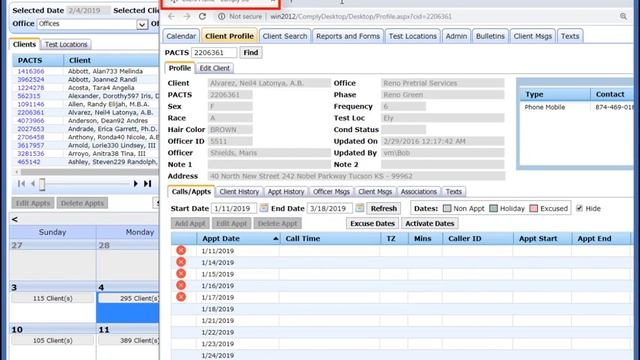The width and height of the screenshot is (640, 360).
Task: Open the Calendar tab
Action: pos(181,36)
